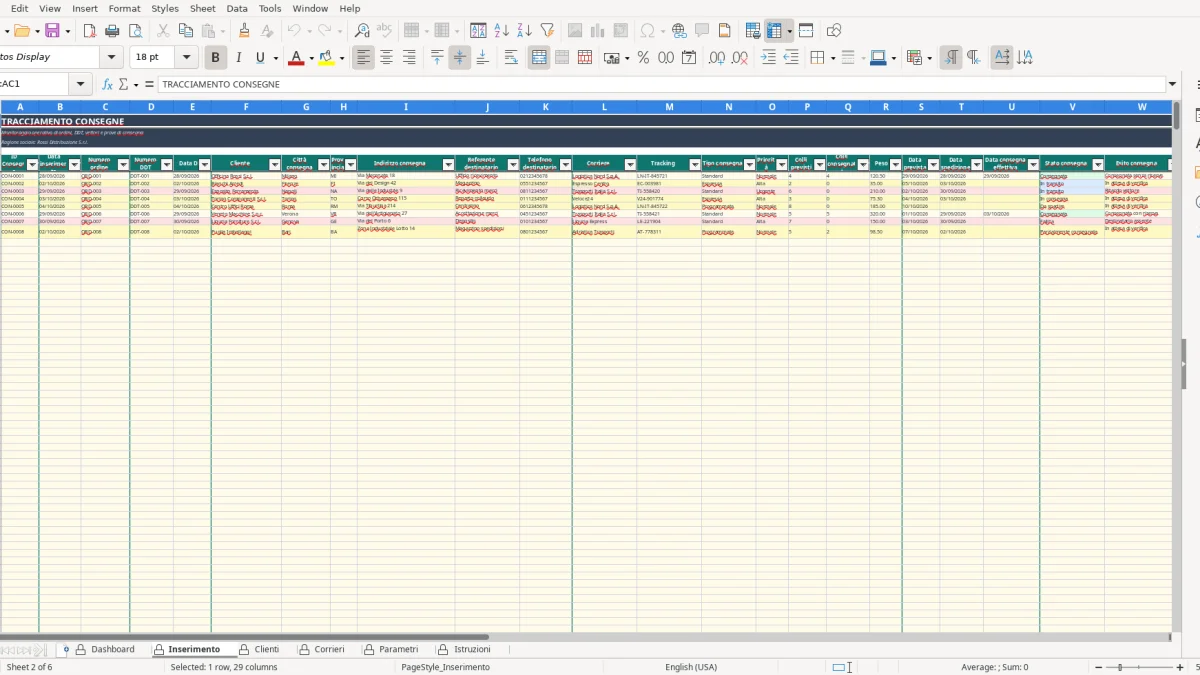Toggle Align Left
1200x675 pixels.
point(363,58)
